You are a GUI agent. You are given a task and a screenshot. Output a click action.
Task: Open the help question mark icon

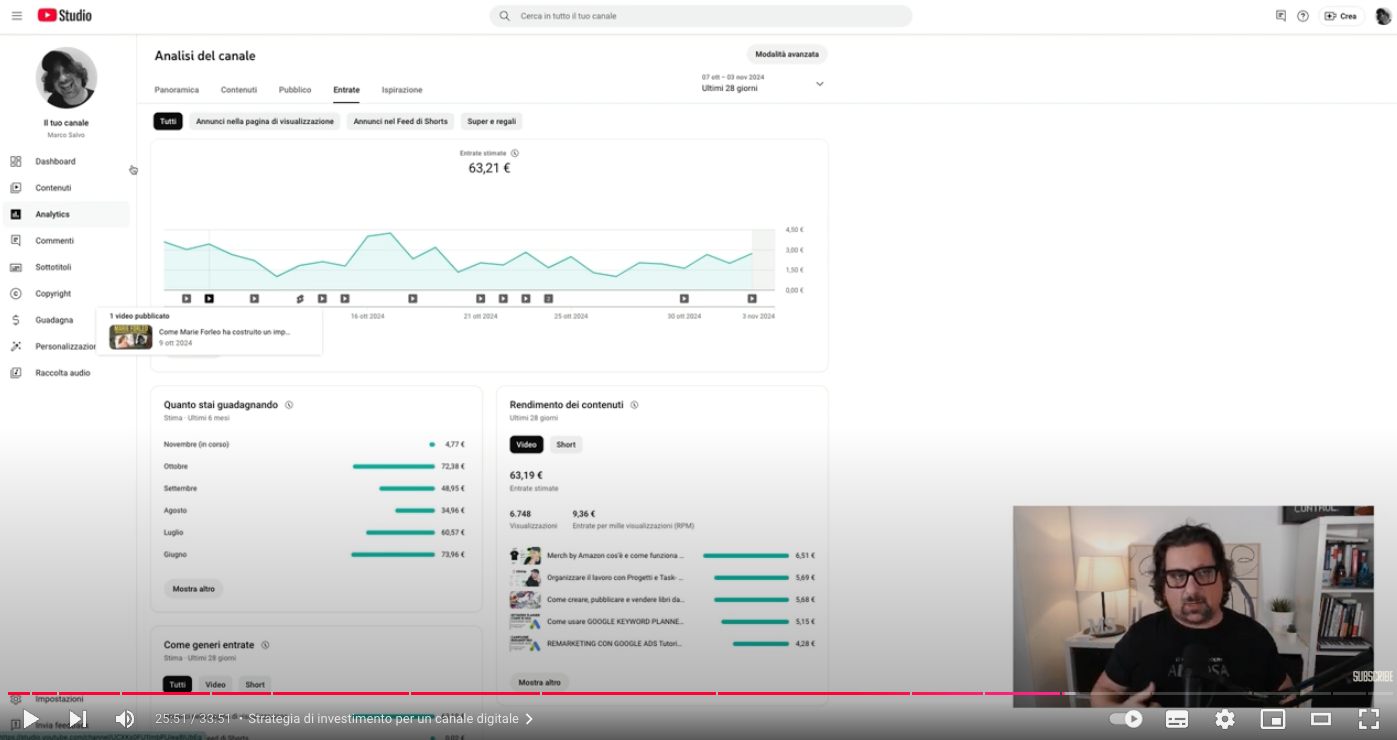click(1303, 16)
